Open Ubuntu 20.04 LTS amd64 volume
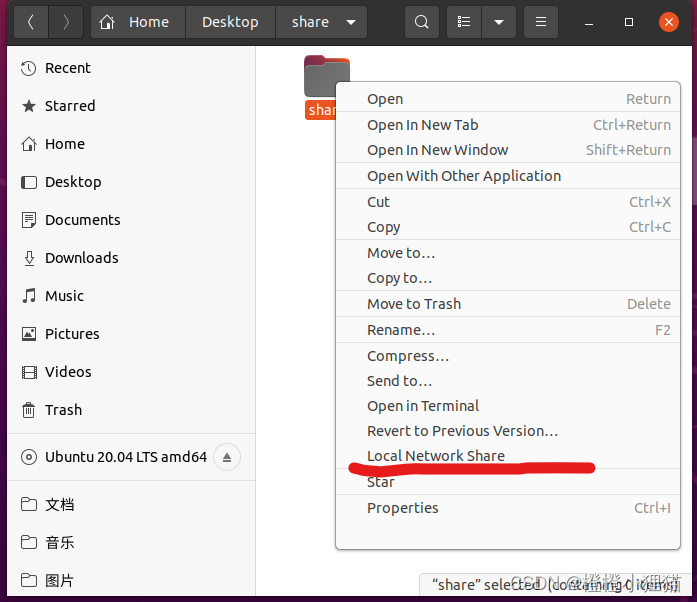The height and width of the screenshot is (602, 697). point(126,457)
